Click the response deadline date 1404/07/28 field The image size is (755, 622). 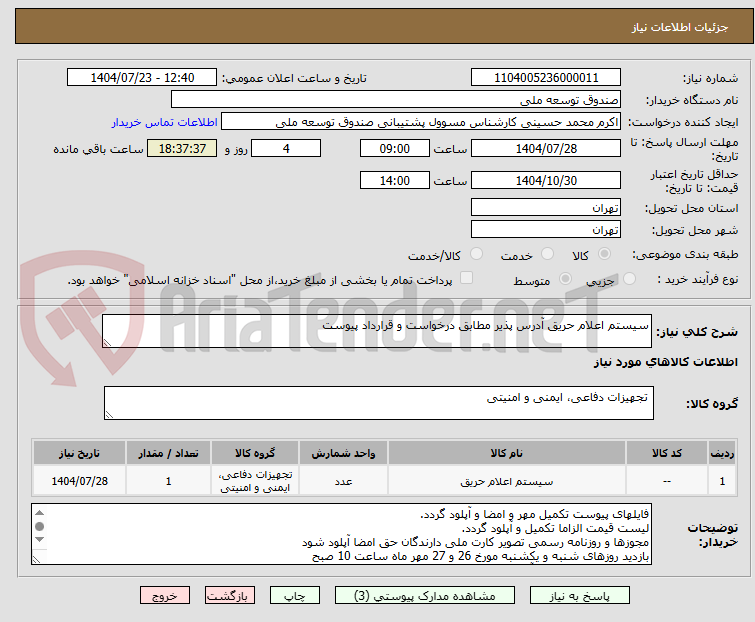click(x=546, y=148)
